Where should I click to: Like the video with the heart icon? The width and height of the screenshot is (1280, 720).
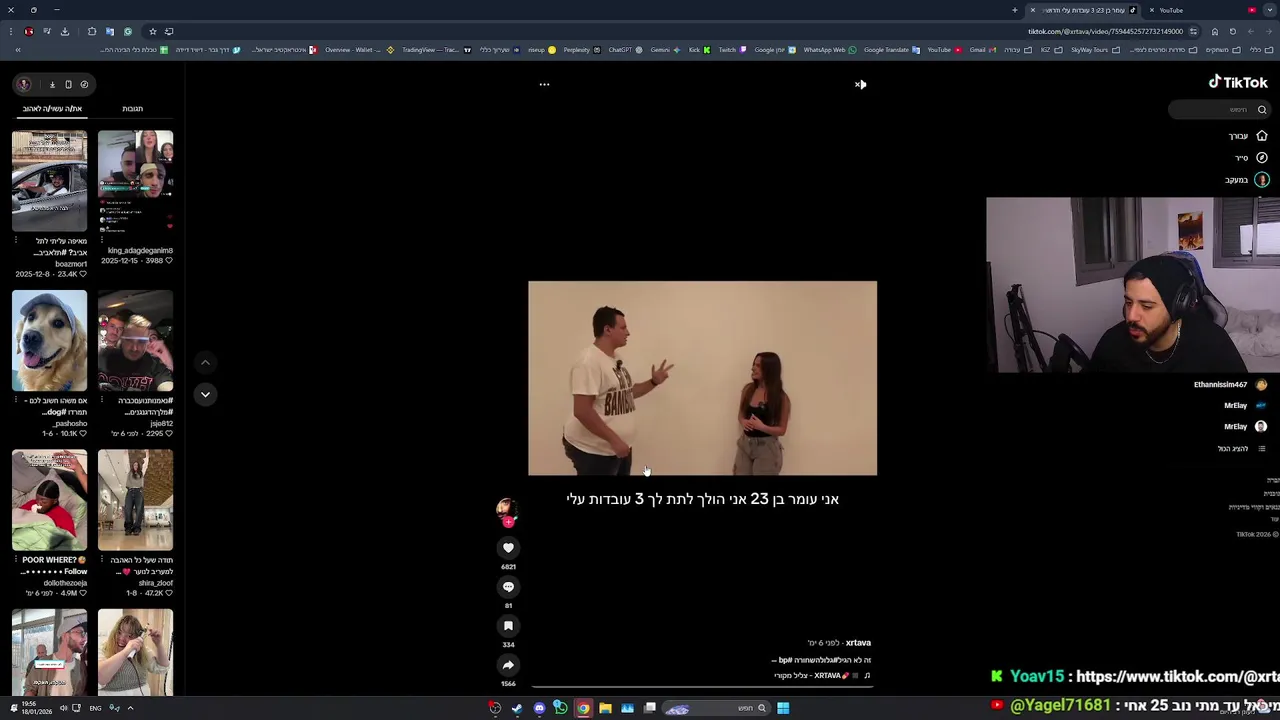pos(508,548)
